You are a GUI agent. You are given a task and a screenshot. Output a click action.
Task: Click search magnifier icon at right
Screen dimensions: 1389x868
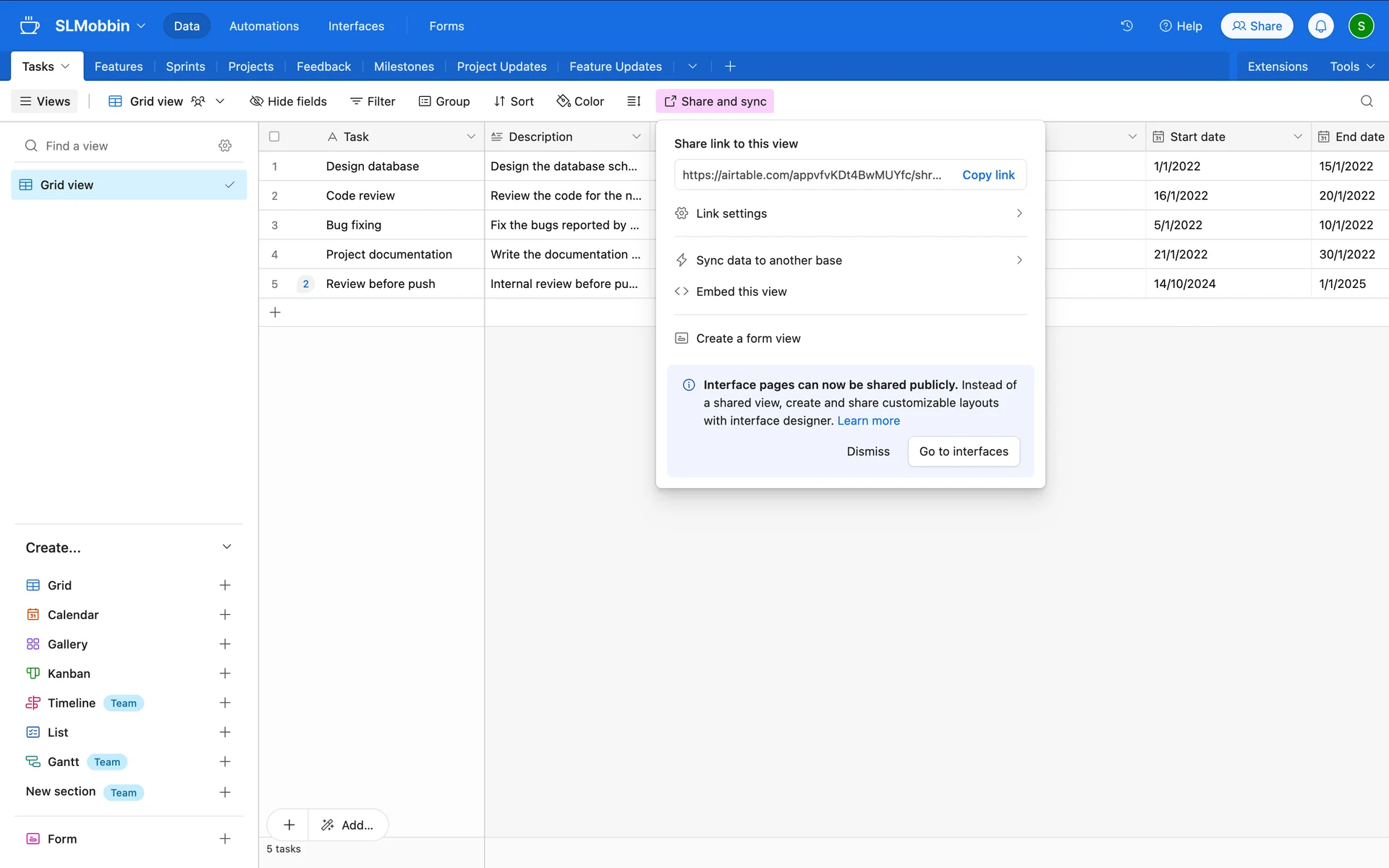point(1366,101)
